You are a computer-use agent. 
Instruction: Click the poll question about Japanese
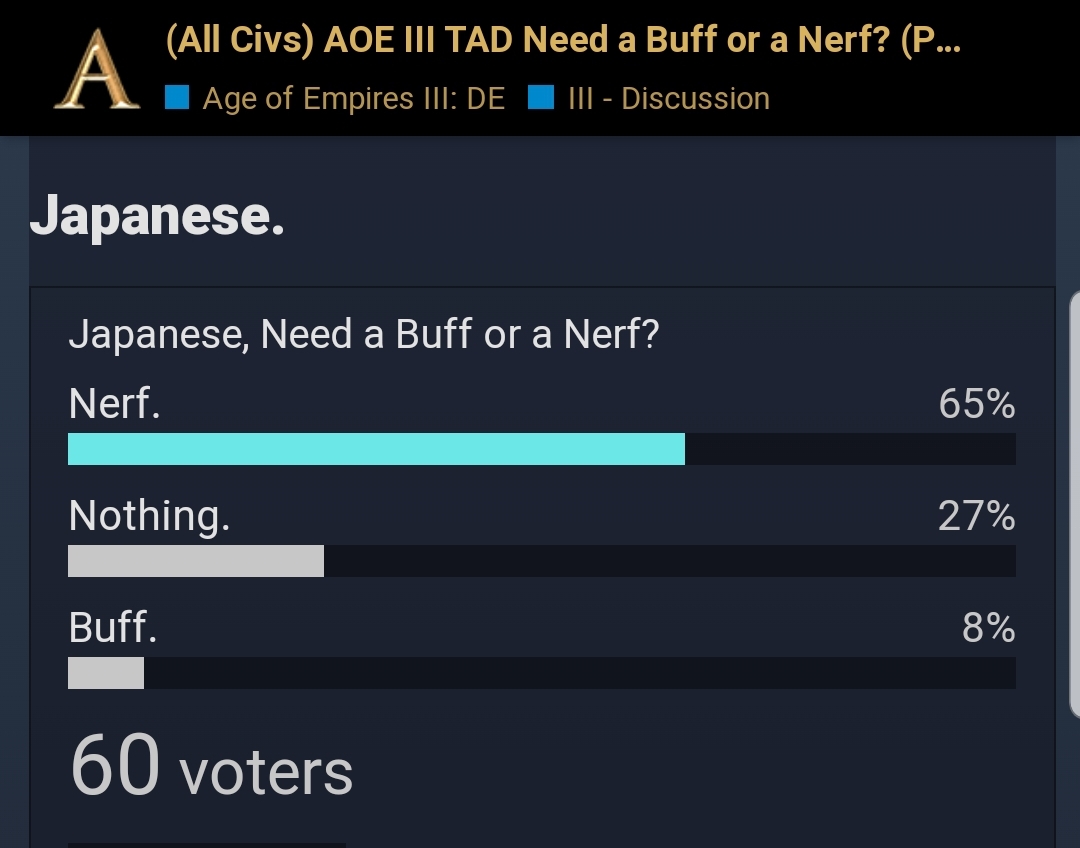[x=363, y=335]
